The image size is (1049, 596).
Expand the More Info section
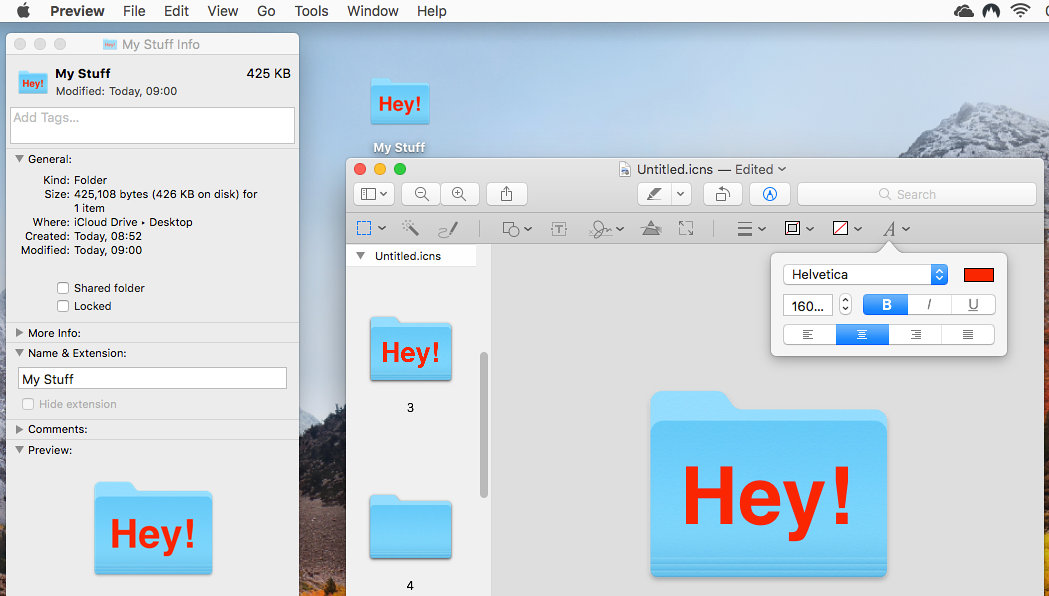pyautogui.click(x=18, y=332)
